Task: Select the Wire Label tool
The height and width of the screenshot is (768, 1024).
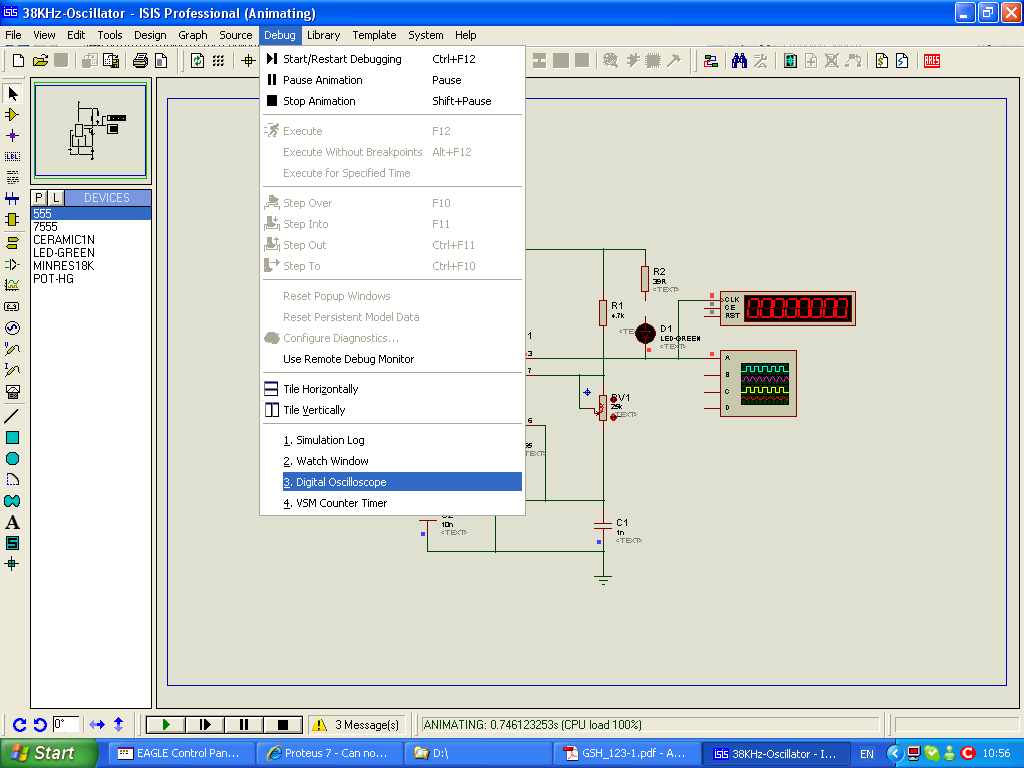Action: pos(12,157)
